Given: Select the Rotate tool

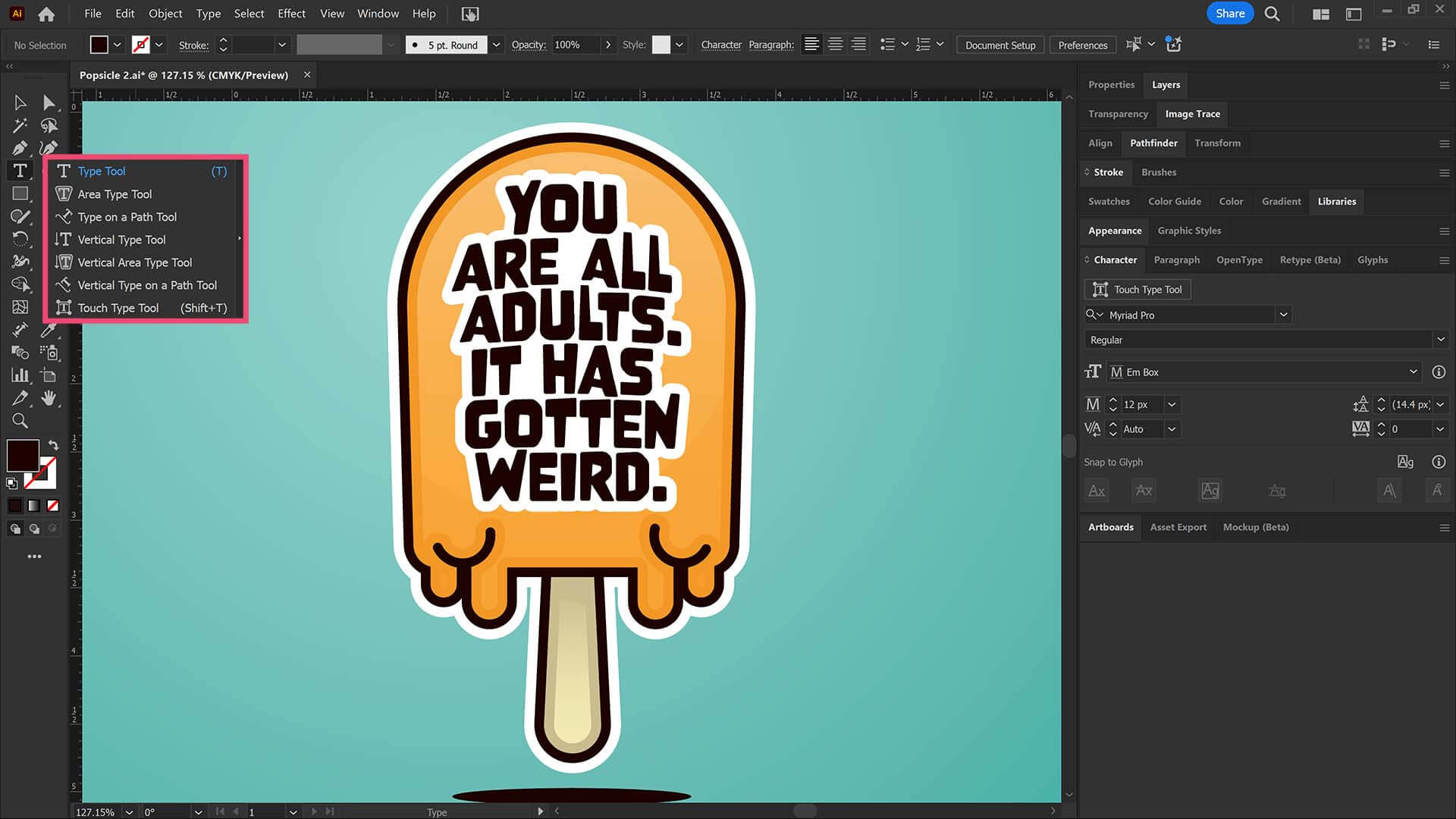Looking at the screenshot, I should point(20,239).
